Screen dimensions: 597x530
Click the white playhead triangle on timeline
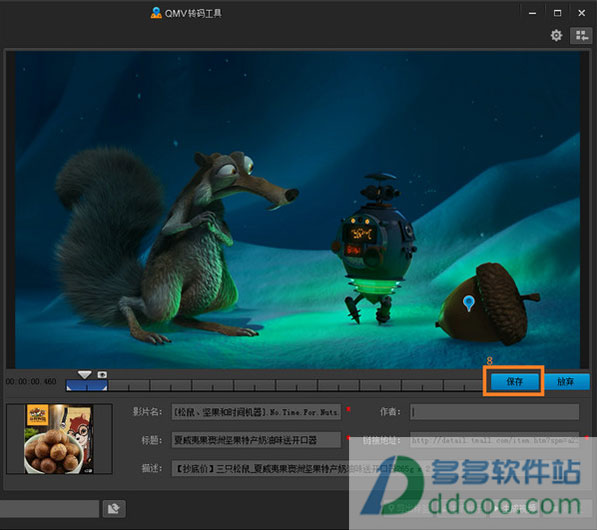(85, 375)
